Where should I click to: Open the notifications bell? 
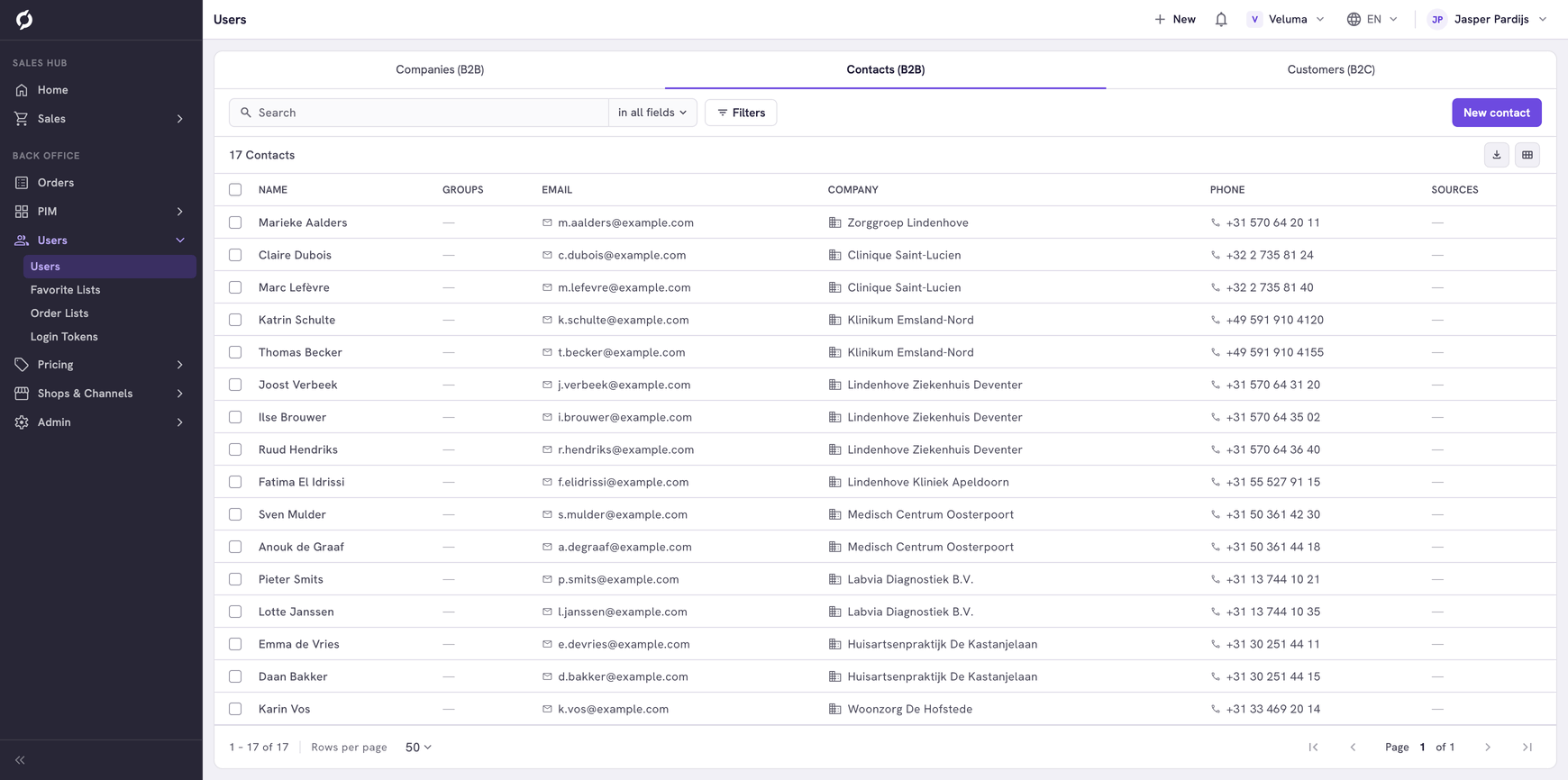coord(1221,19)
